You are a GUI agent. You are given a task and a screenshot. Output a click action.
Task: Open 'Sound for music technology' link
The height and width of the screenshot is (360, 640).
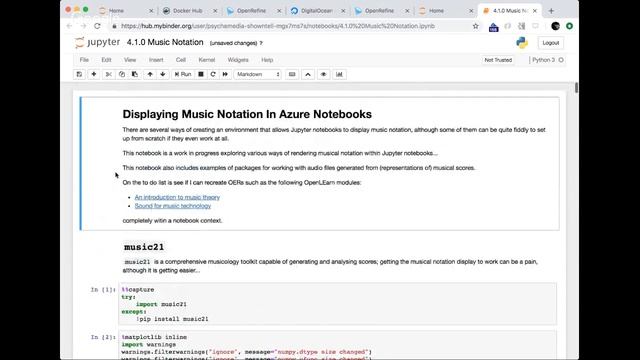173,206
